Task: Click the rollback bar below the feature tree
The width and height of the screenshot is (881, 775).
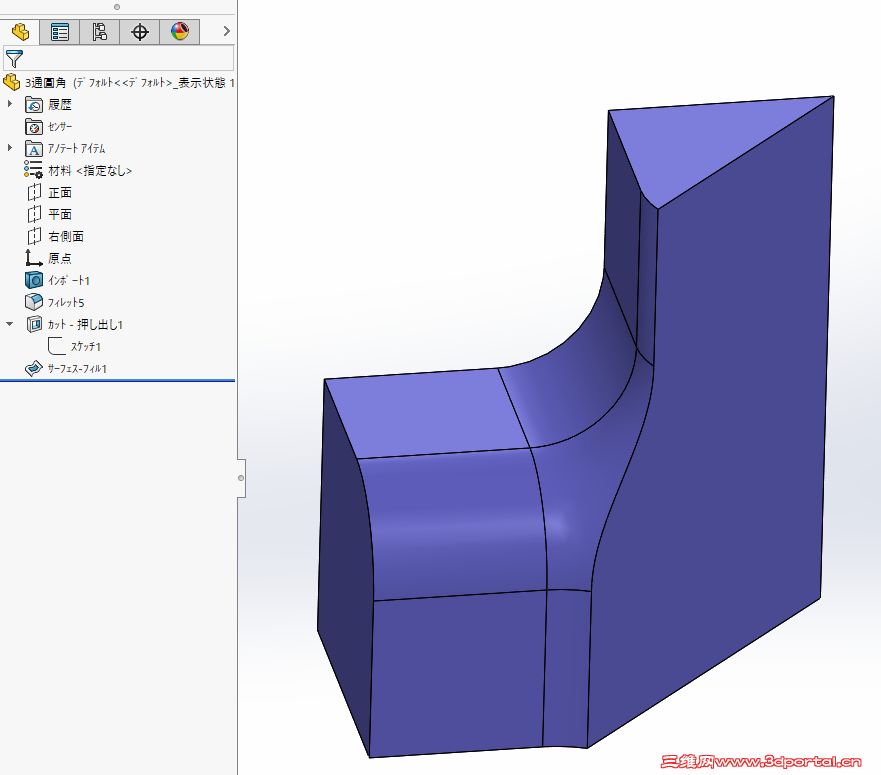Action: click(117, 381)
